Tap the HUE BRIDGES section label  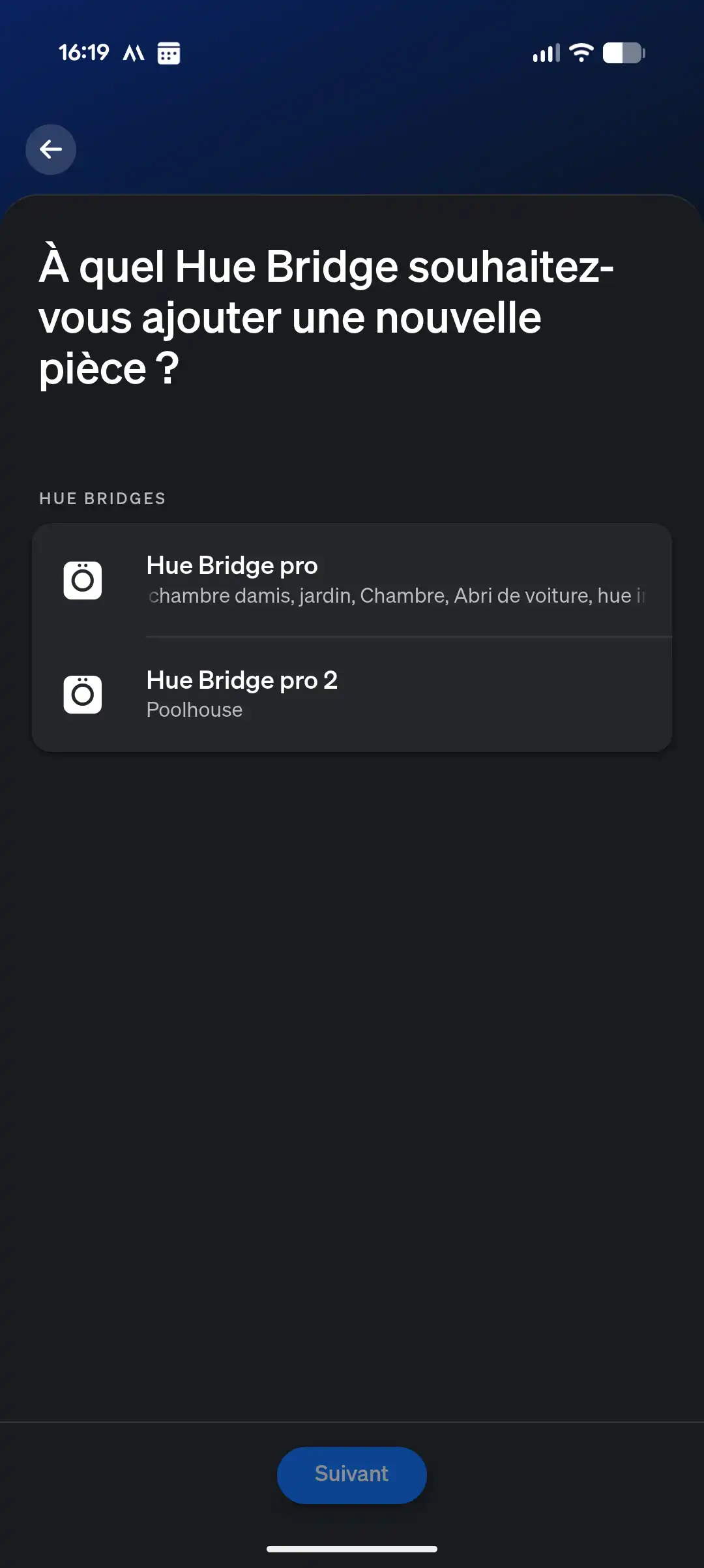coord(102,499)
